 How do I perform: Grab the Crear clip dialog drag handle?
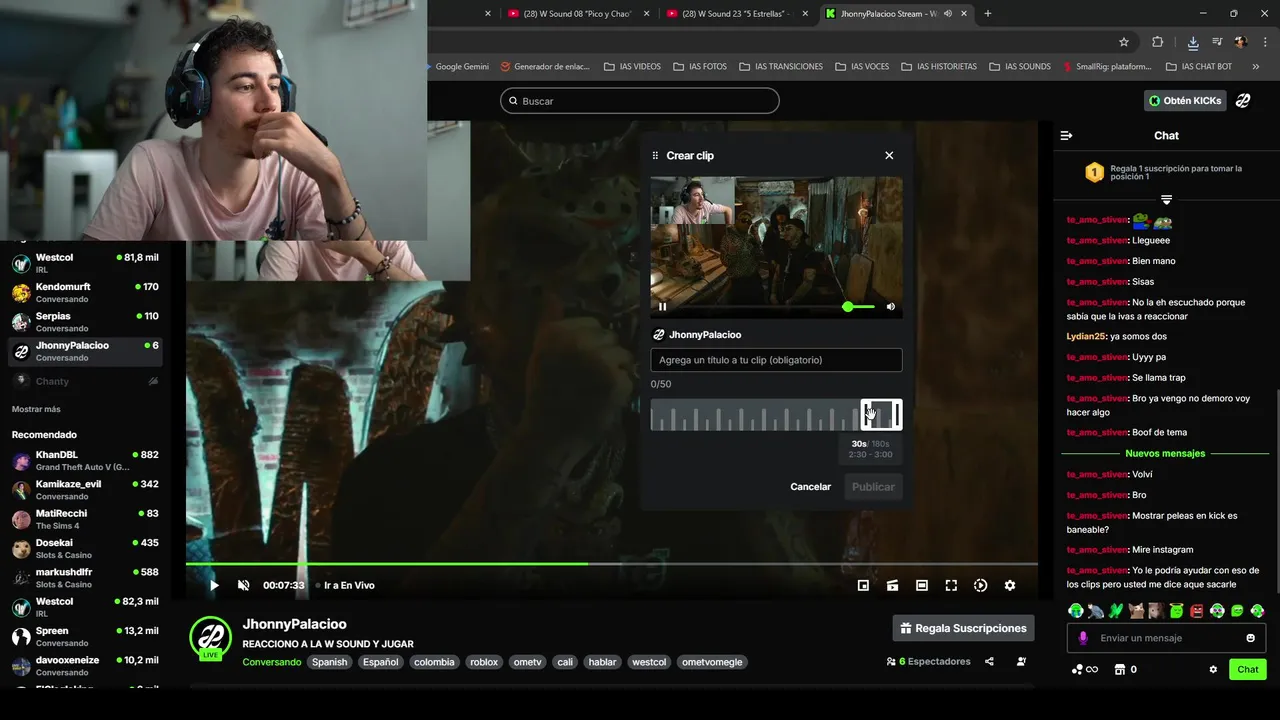point(655,155)
